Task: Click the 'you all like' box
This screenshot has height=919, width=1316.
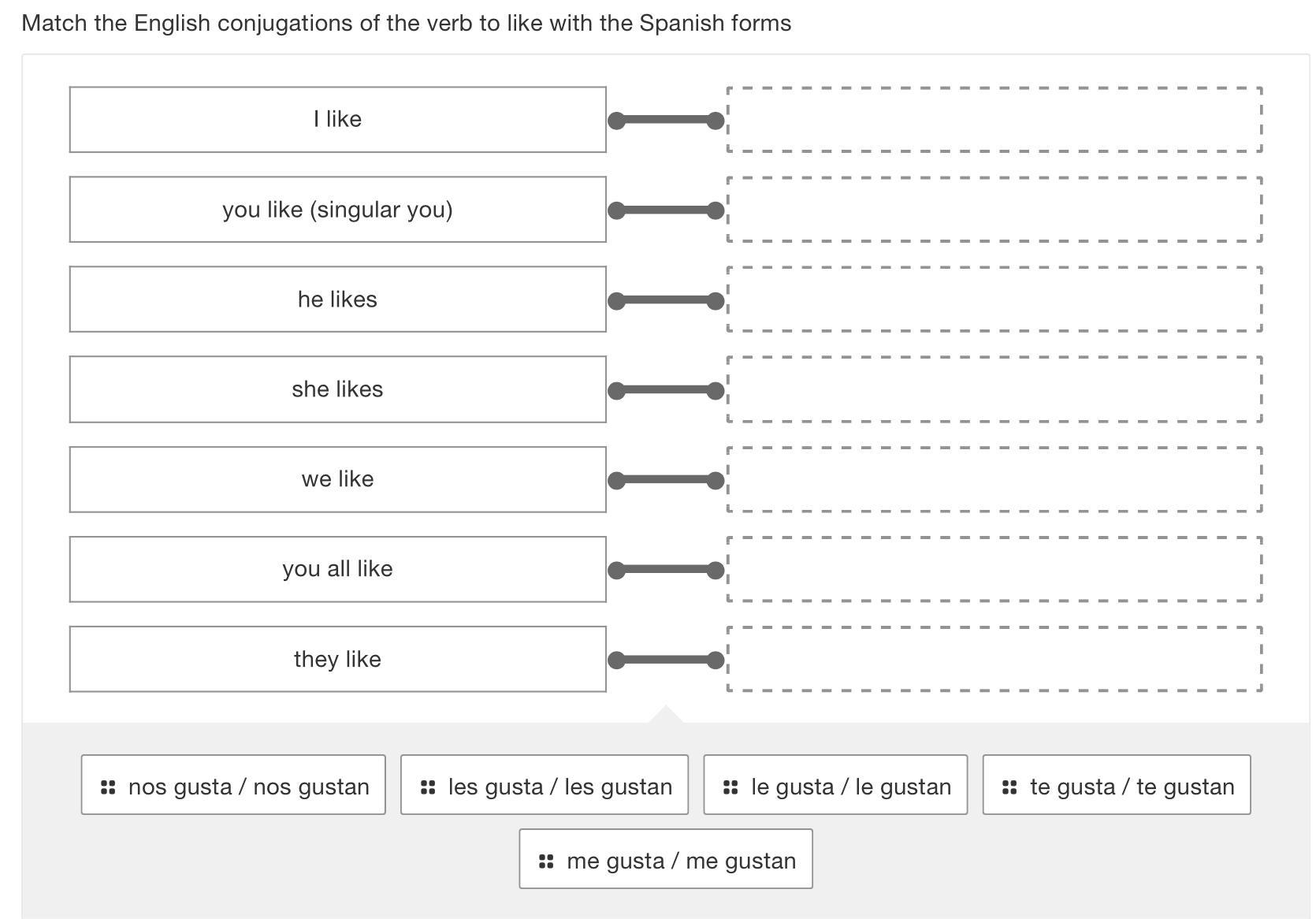Action: tap(337, 569)
